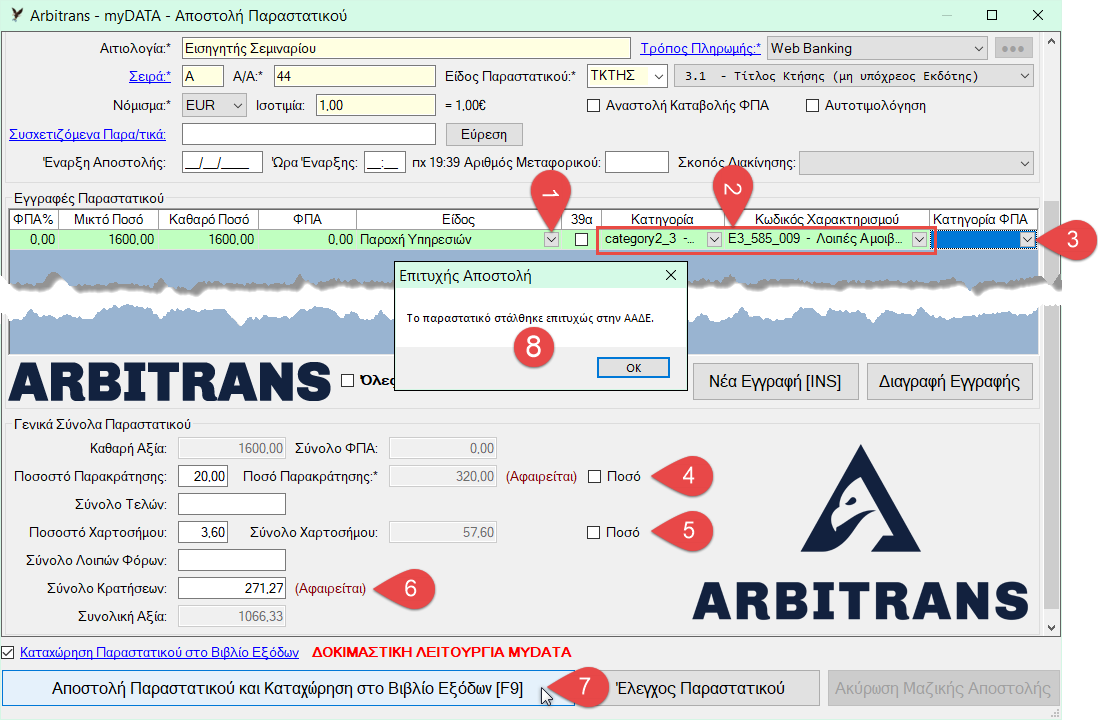Viewport: 1098px width, 720px height.
Task: Click the Κωδικός Χαρακτηρισμού column header
Action: point(826,219)
